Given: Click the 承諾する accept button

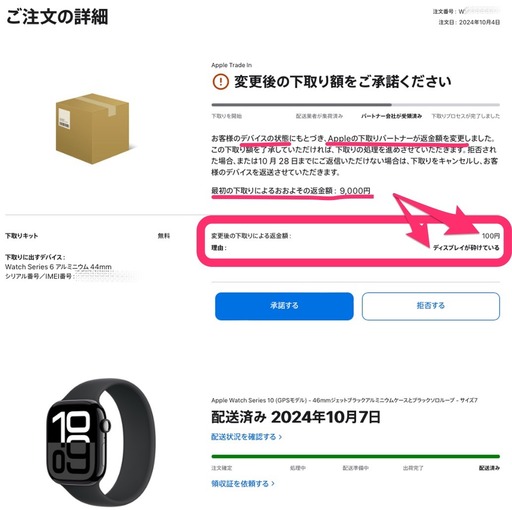Looking at the screenshot, I should pyautogui.click(x=284, y=306).
